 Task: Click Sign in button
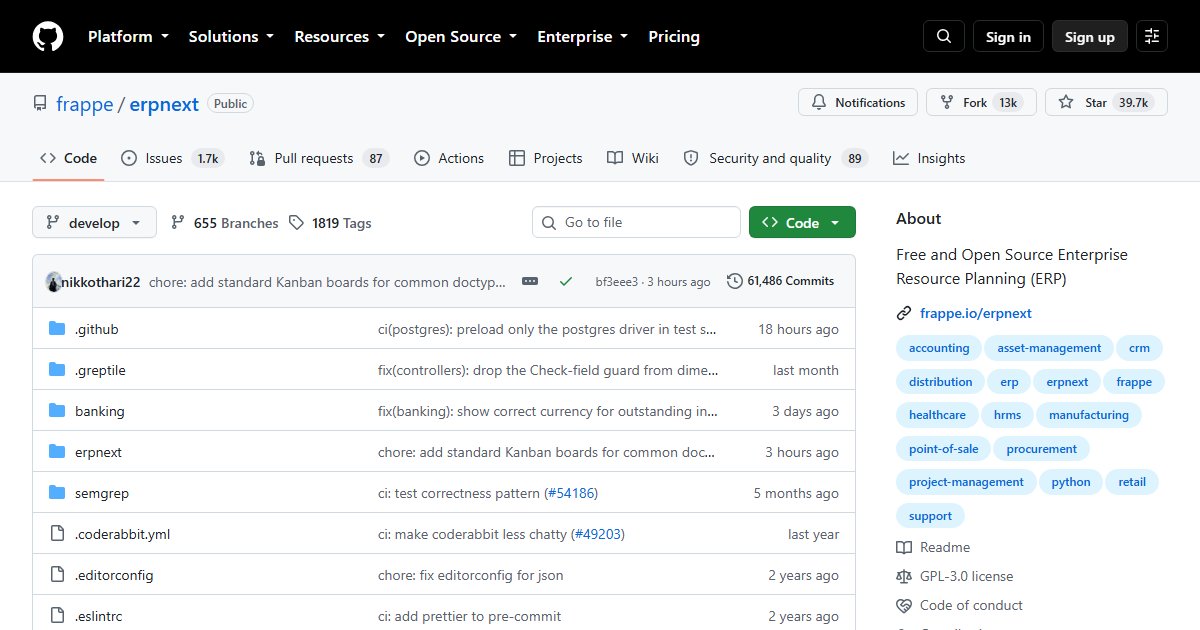(1008, 37)
